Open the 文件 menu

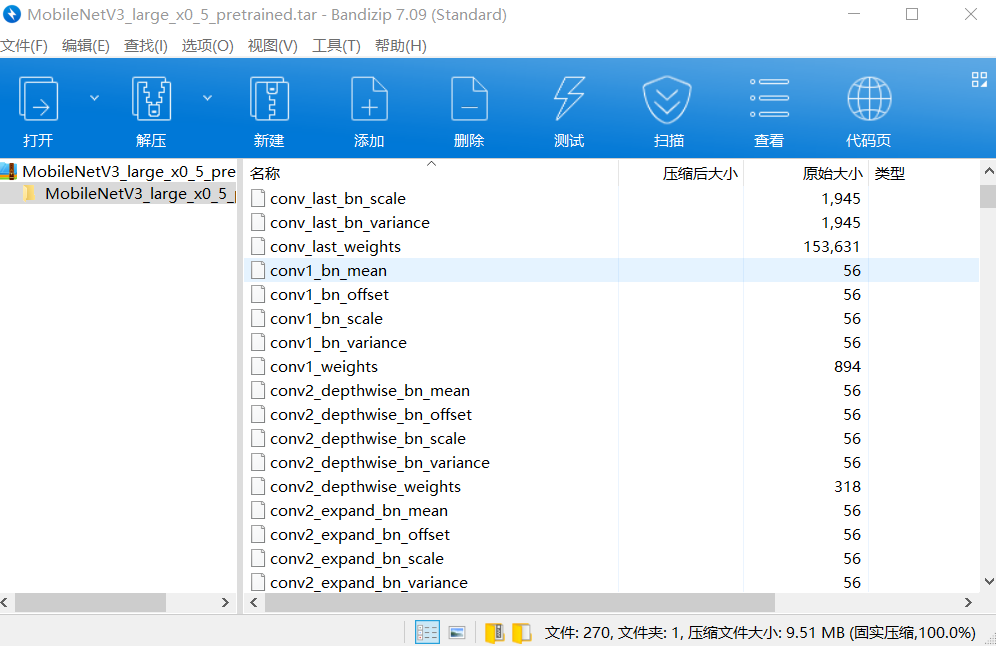point(25,45)
